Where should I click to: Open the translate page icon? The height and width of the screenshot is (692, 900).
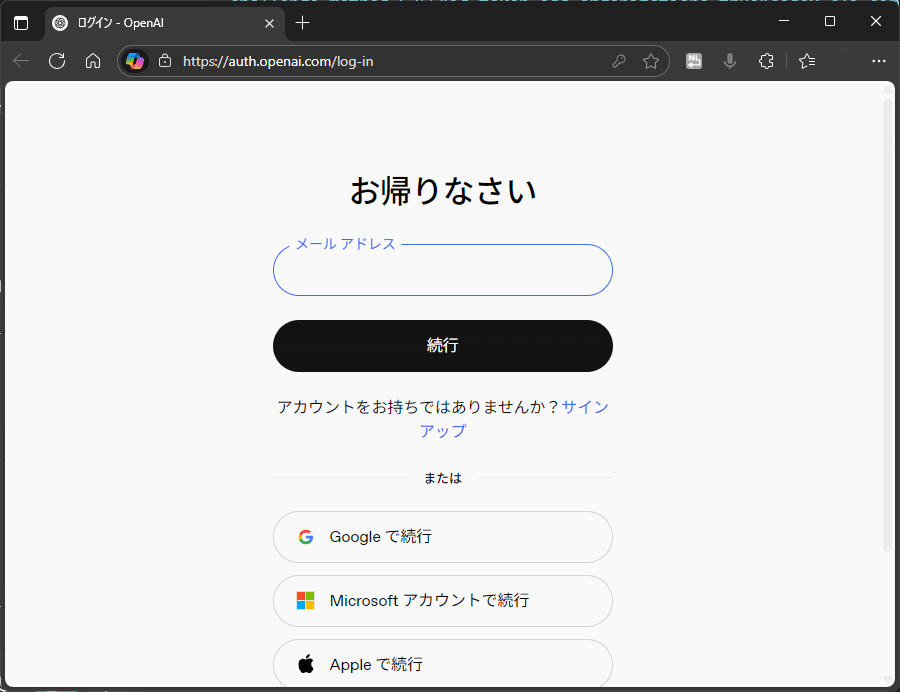coord(694,61)
